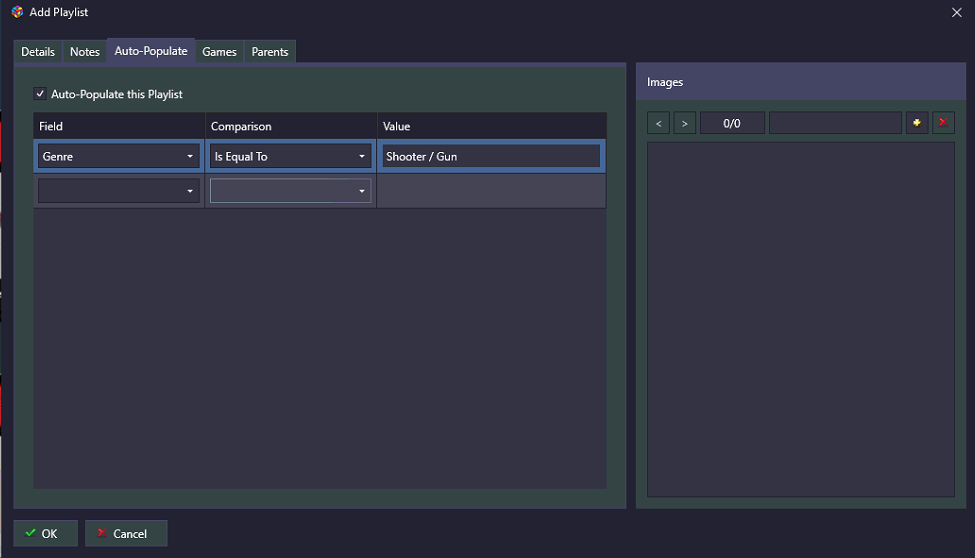Open the Genre field dropdown

click(119, 156)
